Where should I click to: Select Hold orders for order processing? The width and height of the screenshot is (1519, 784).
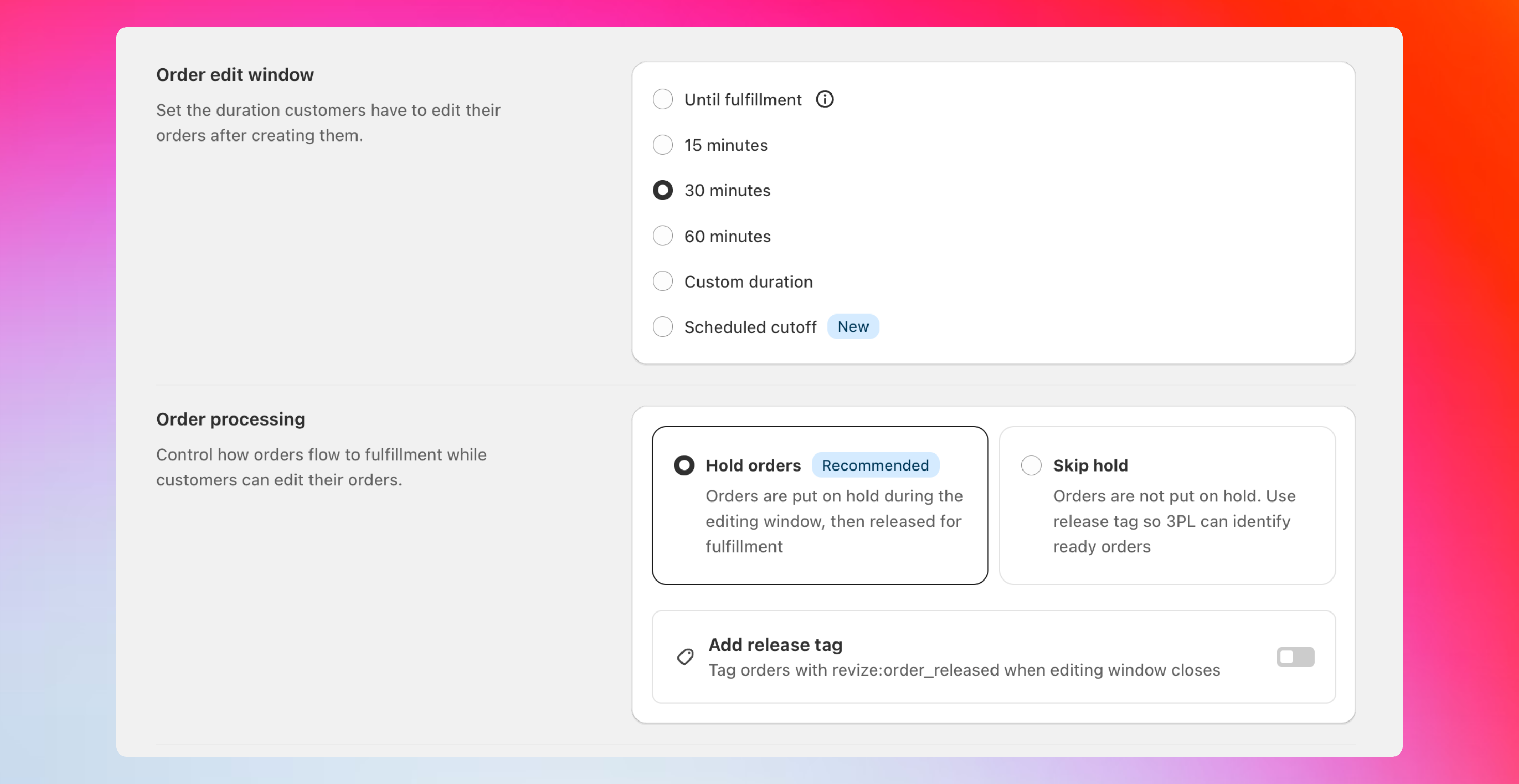pos(684,464)
